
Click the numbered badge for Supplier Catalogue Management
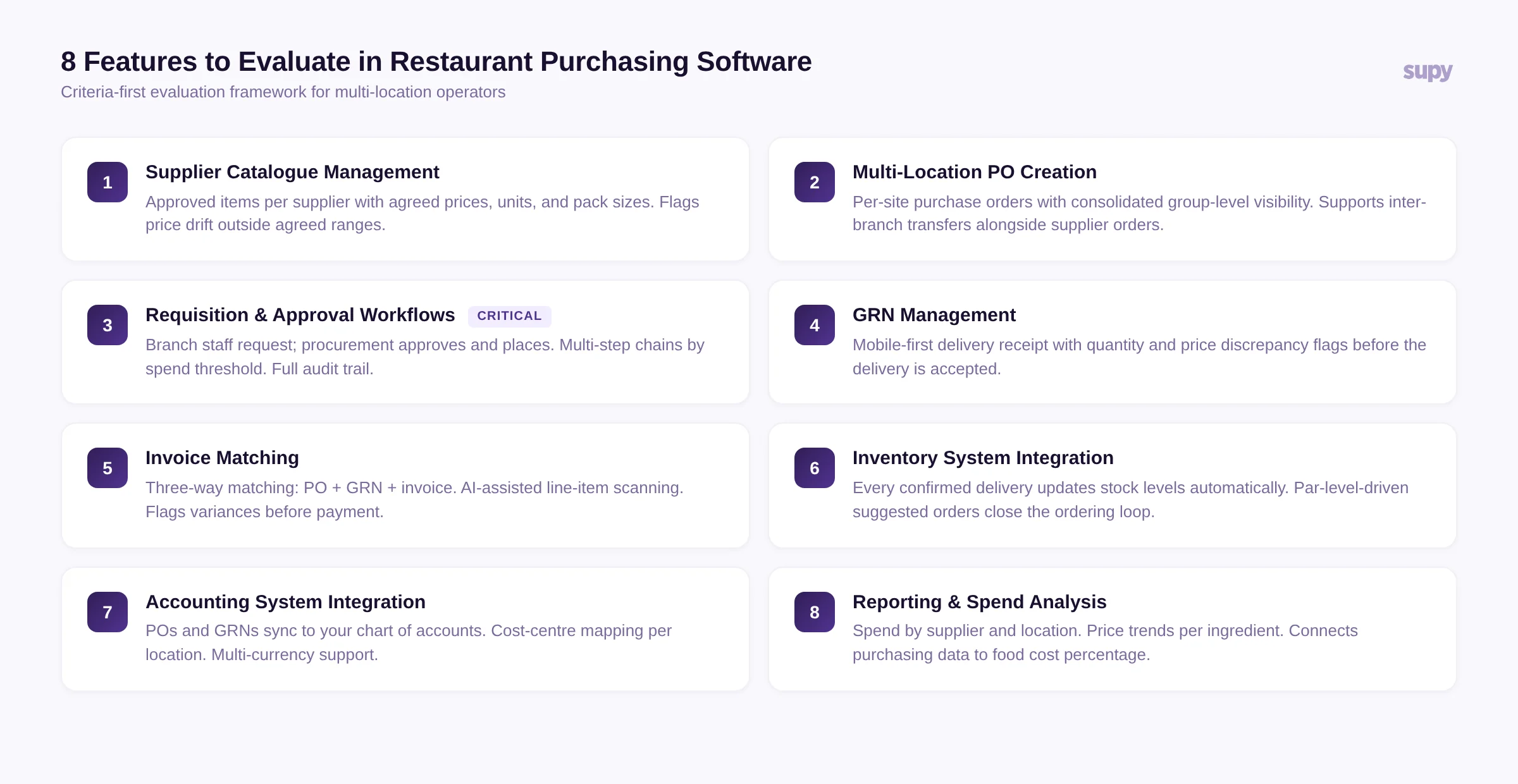[x=107, y=182]
